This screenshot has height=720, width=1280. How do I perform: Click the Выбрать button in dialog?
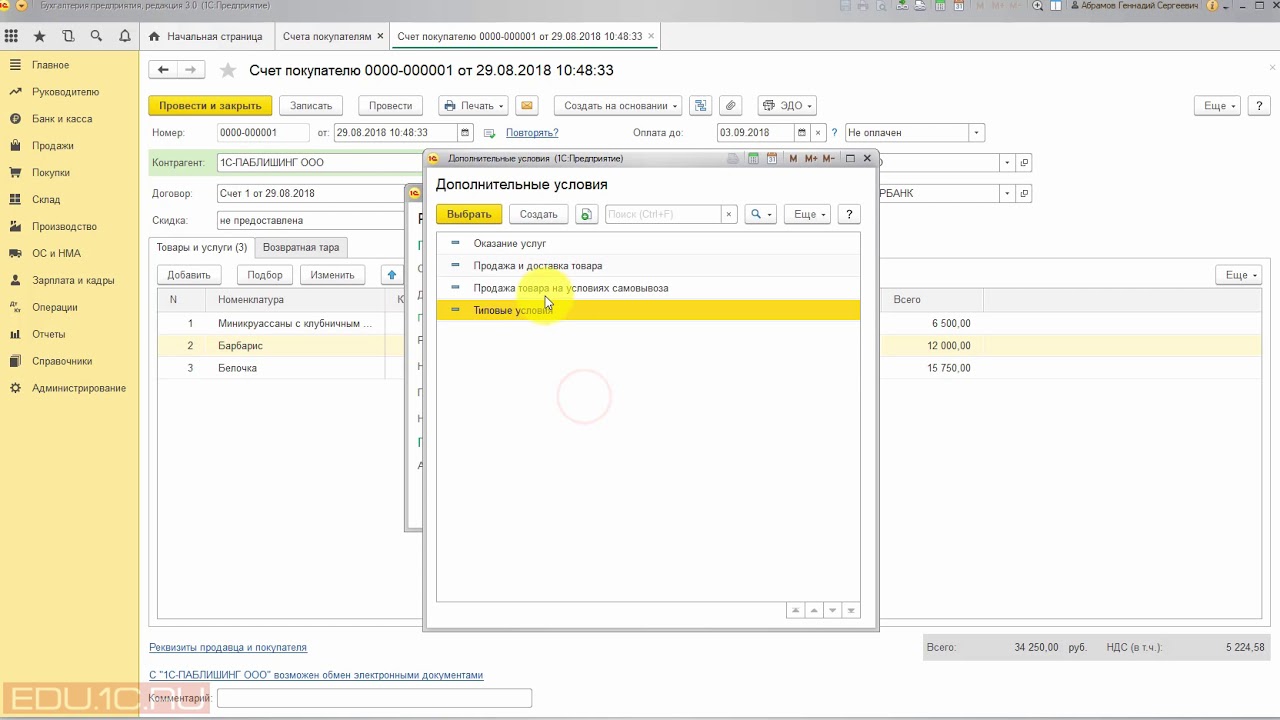point(469,214)
